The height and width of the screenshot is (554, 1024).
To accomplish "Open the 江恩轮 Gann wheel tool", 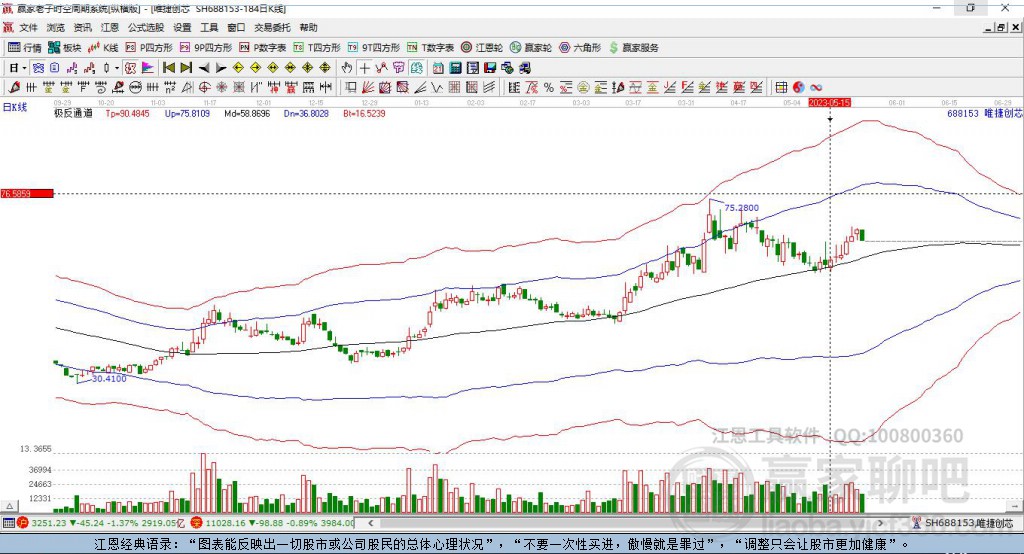I will point(482,48).
